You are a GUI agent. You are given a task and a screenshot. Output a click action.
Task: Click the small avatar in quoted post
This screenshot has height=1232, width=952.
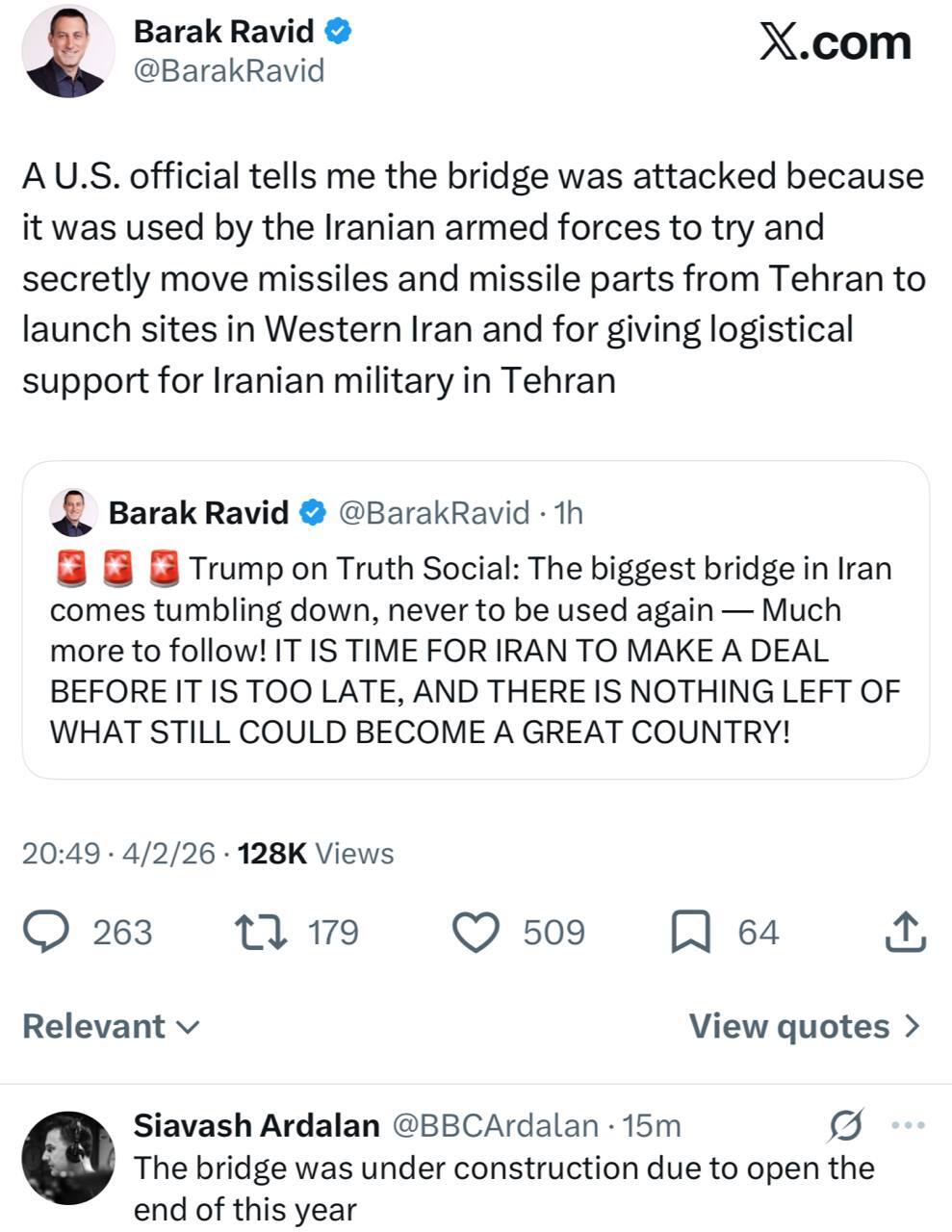pos(73,512)
